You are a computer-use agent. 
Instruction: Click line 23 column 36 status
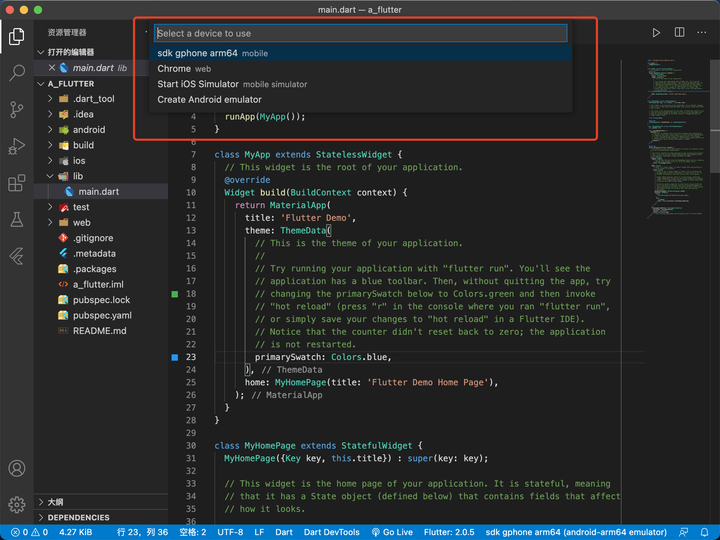[x=142, y=532]
